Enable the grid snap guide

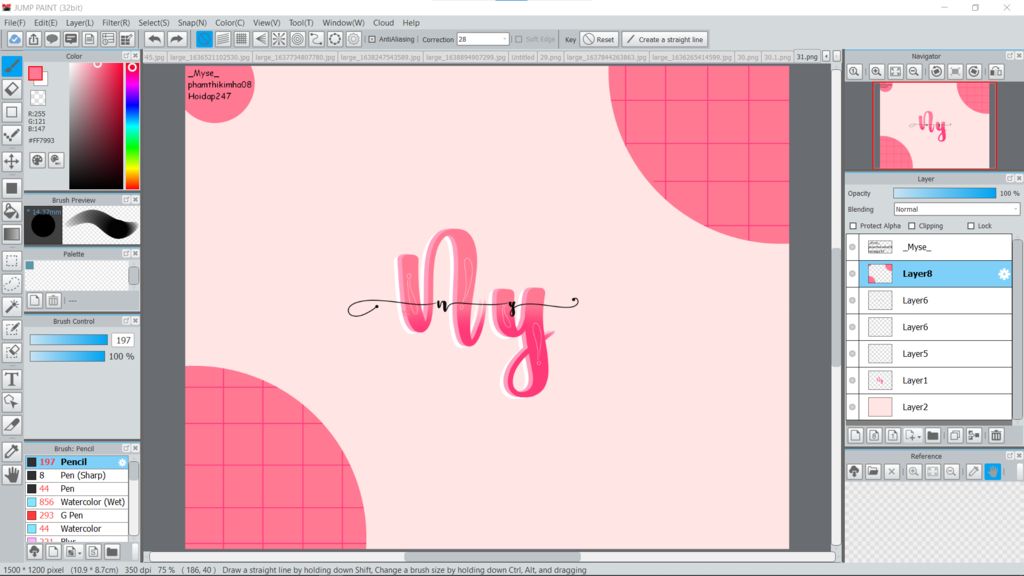point(242,39)
